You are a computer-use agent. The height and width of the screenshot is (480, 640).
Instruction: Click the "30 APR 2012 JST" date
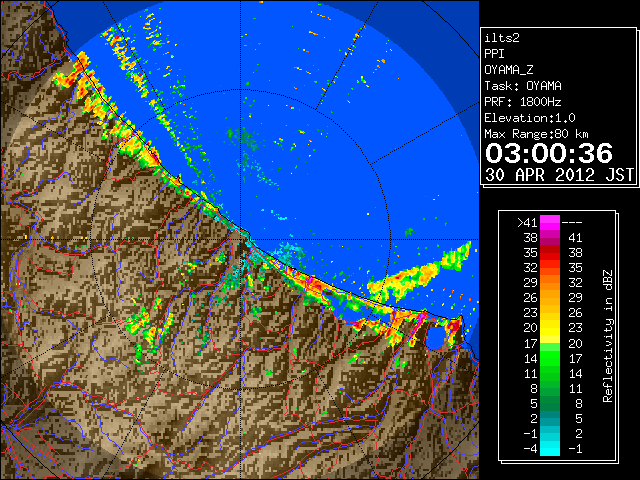[x=559, y=175]
